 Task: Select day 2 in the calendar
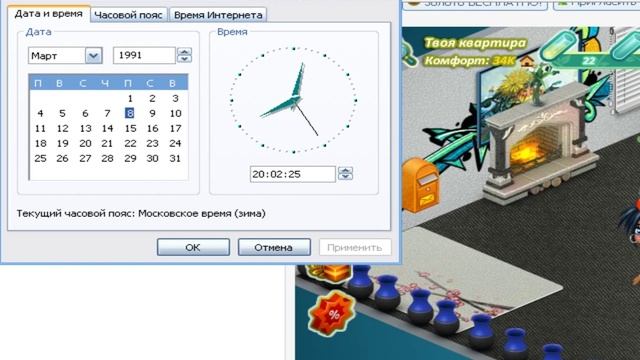152,98
